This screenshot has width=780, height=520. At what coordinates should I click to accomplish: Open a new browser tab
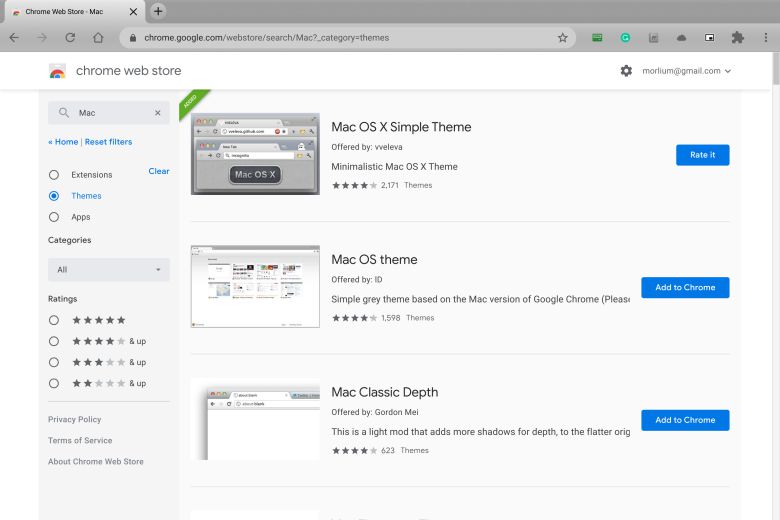coord(158,11)
